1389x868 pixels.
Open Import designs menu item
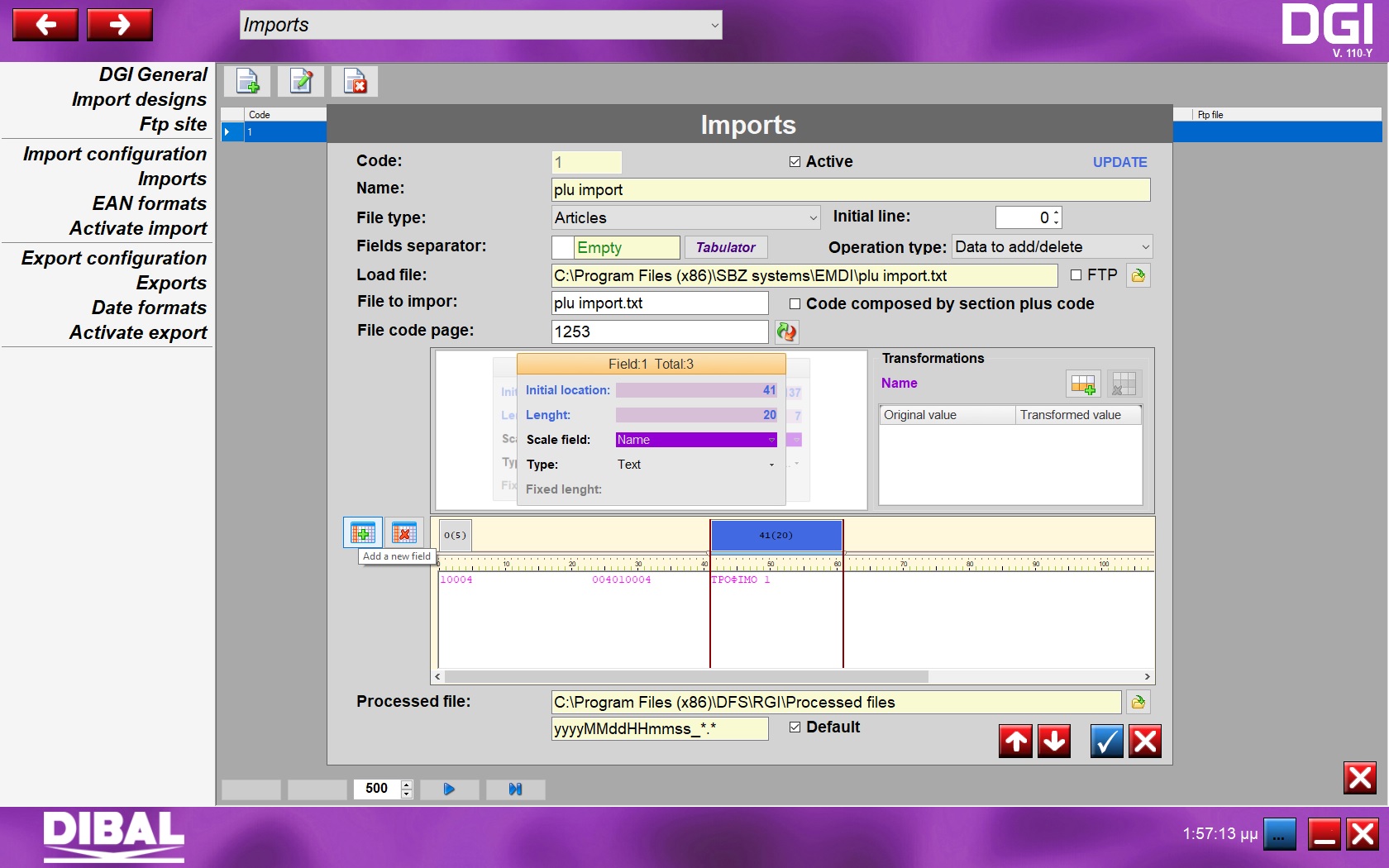click(139, 99)
